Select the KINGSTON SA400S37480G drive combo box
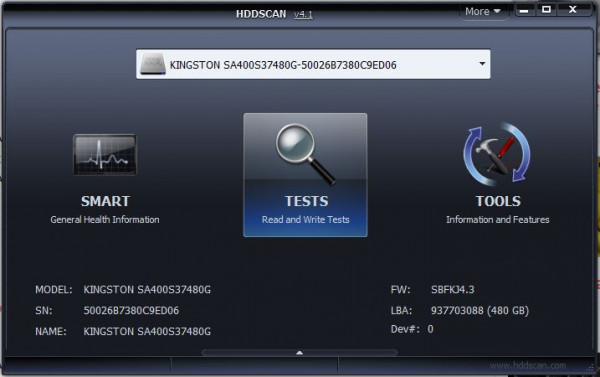 point(313,64)
